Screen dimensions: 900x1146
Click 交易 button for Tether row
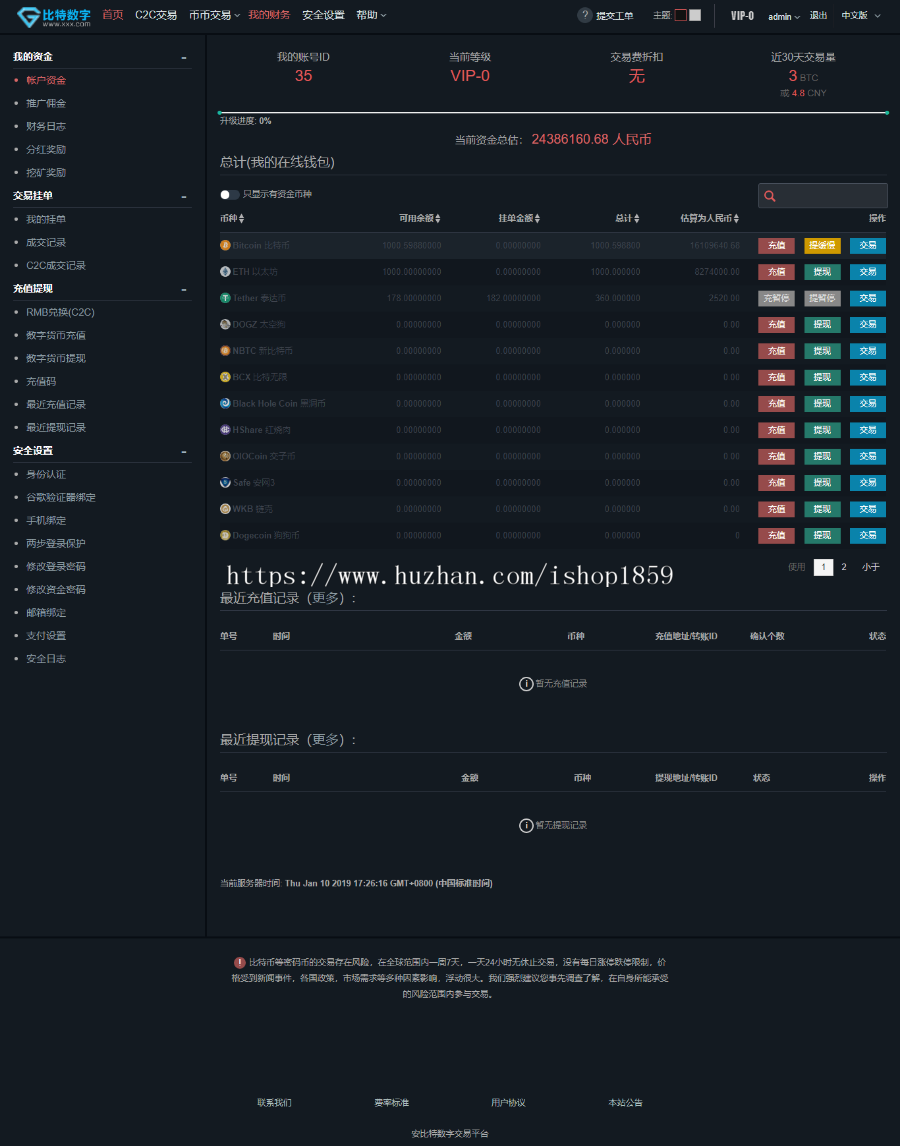[868, 298]
